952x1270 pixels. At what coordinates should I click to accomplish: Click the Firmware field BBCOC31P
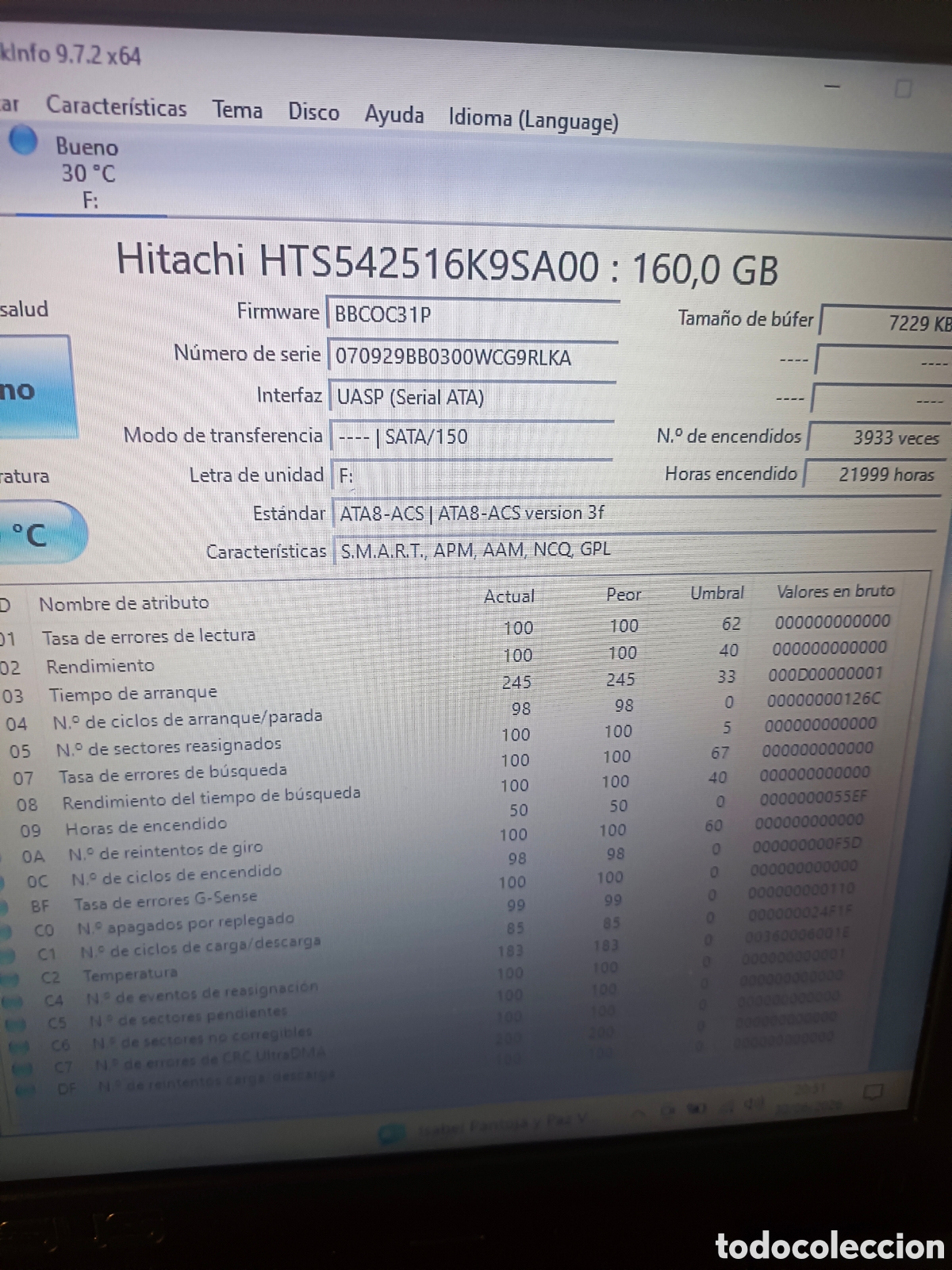click(x=473, y=314)
